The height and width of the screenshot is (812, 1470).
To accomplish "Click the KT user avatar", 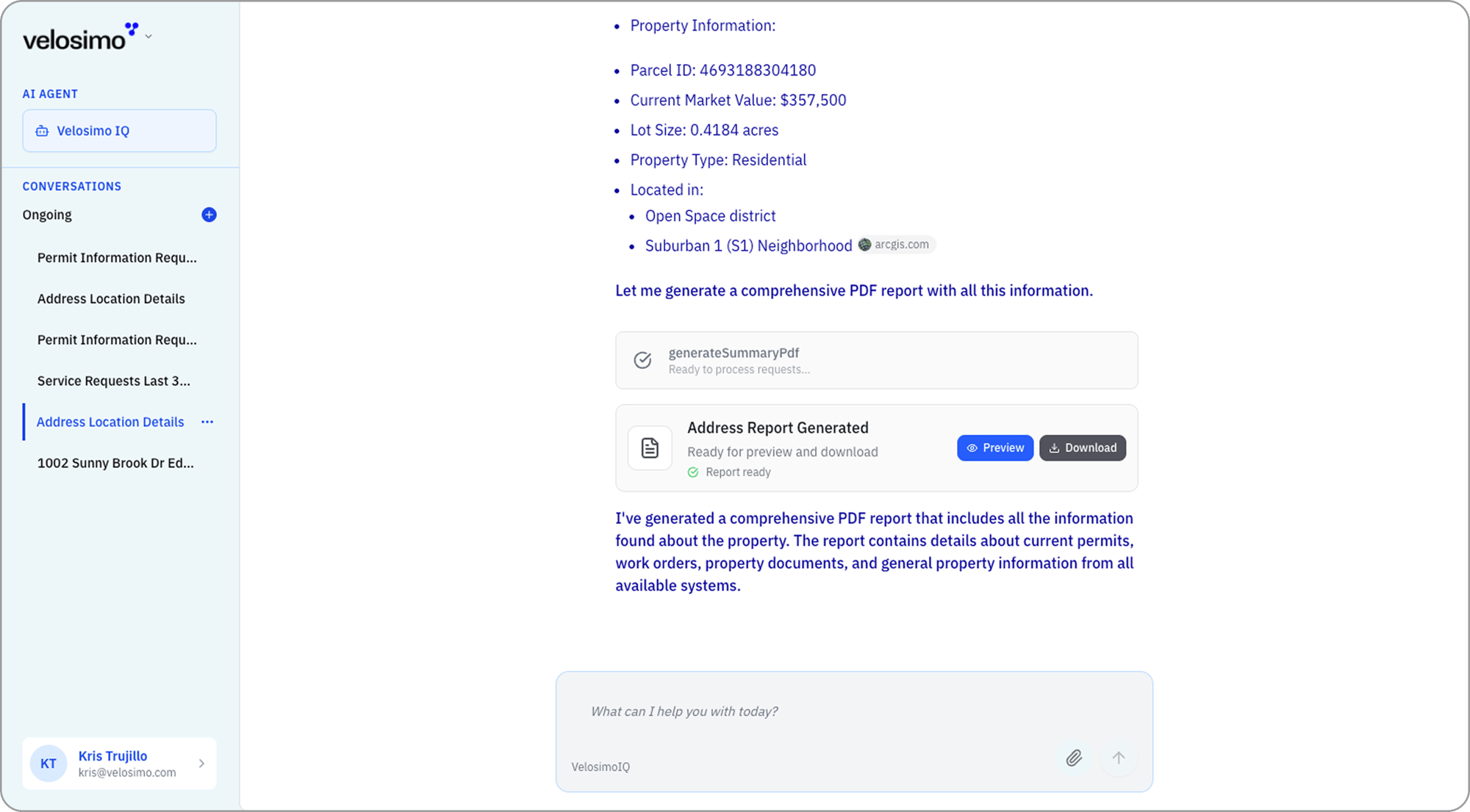I will click(x=49, y=764).
